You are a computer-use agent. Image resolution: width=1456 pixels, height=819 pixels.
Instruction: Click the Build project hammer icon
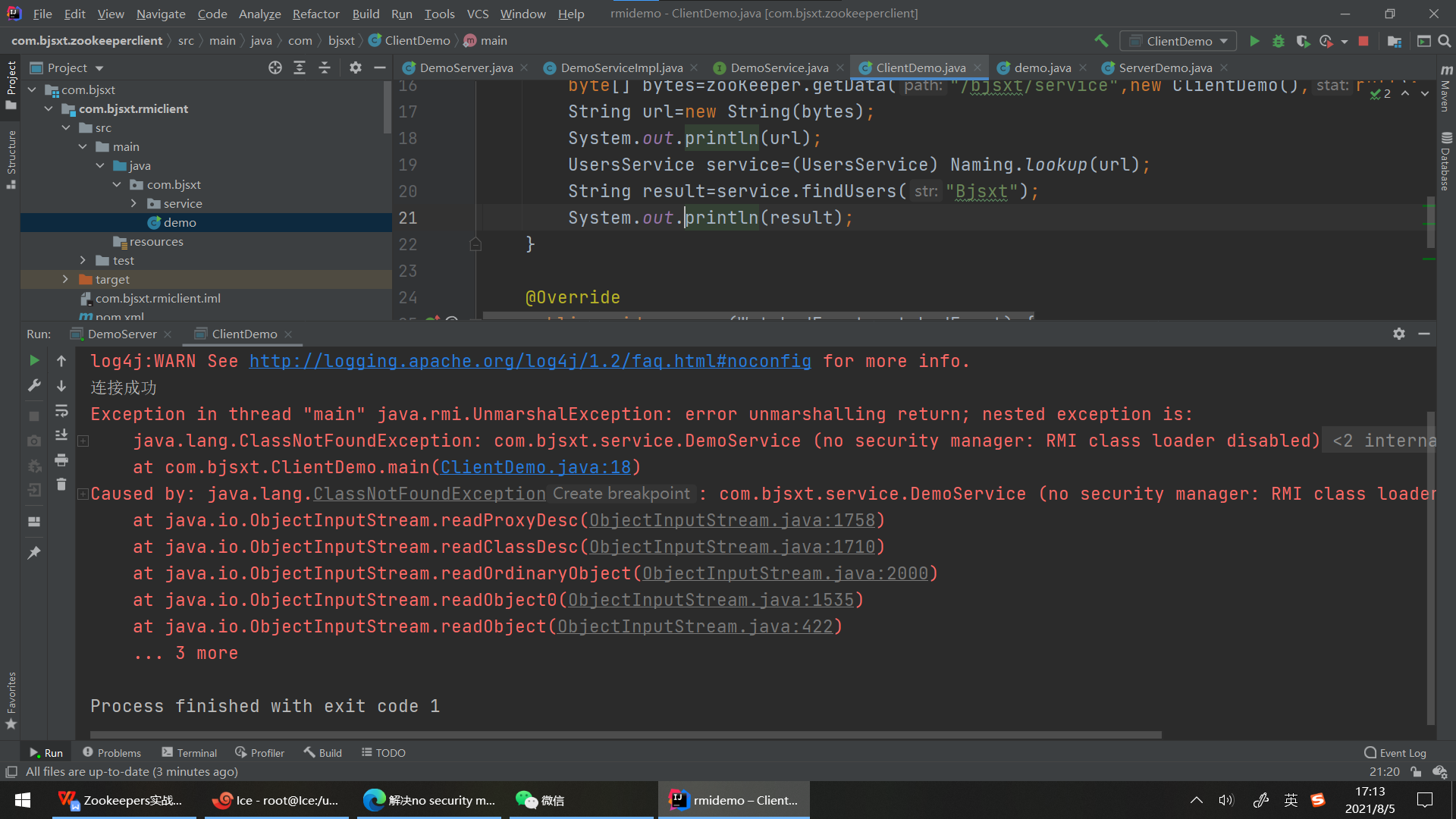click(x=1101, y=41)
